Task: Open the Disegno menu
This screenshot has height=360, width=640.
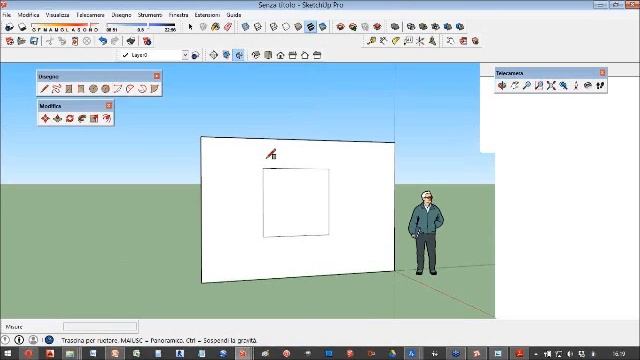Action: click(121, 15)
